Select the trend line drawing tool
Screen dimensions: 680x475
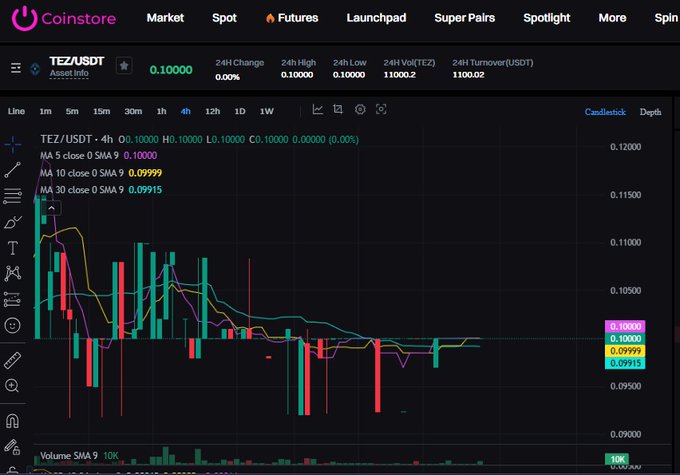13,170
